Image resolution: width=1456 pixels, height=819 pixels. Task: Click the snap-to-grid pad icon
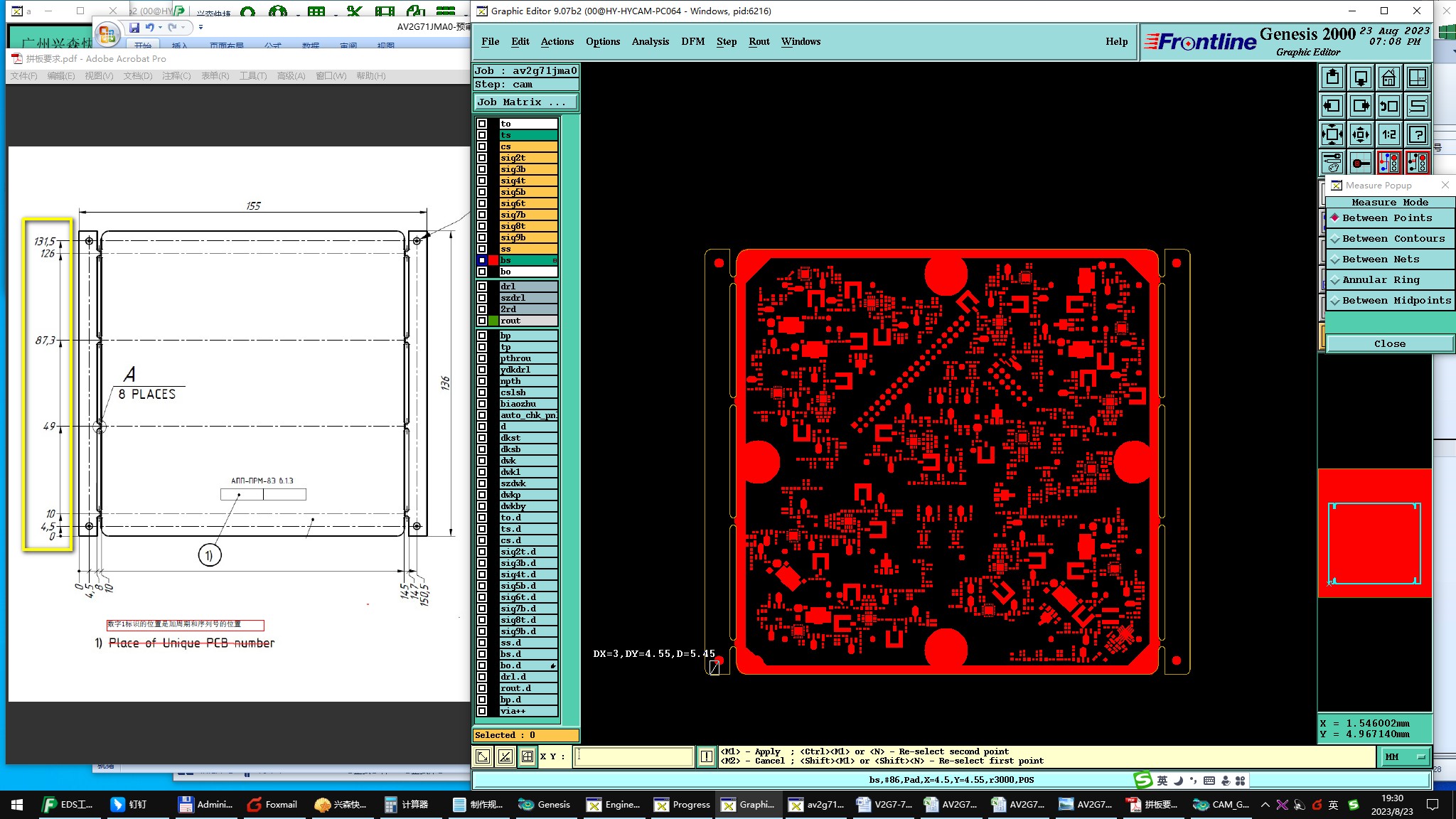coord(1361,163)
